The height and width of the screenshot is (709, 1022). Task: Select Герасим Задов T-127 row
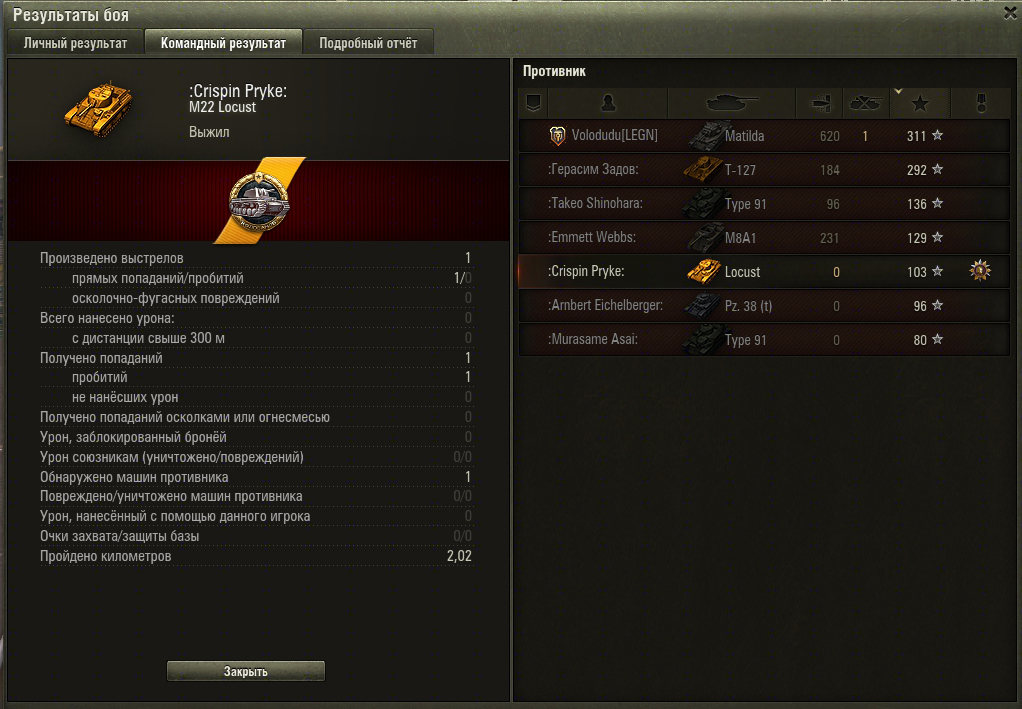tap(764, 169)
